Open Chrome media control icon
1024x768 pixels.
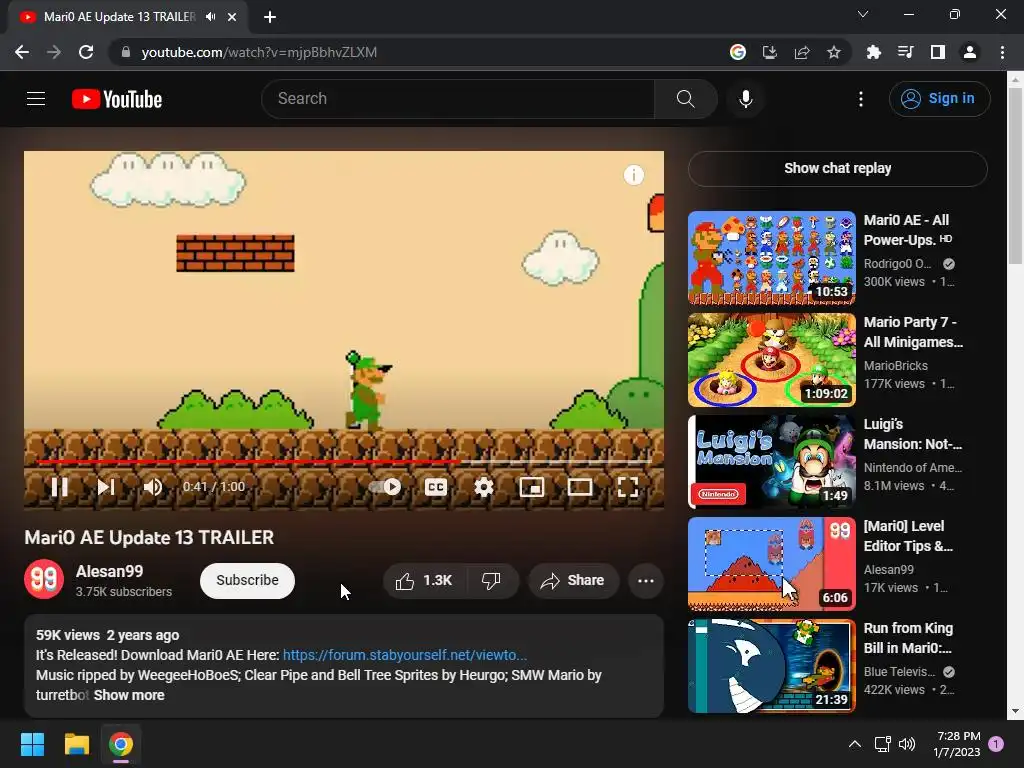[x=905, y=52]
